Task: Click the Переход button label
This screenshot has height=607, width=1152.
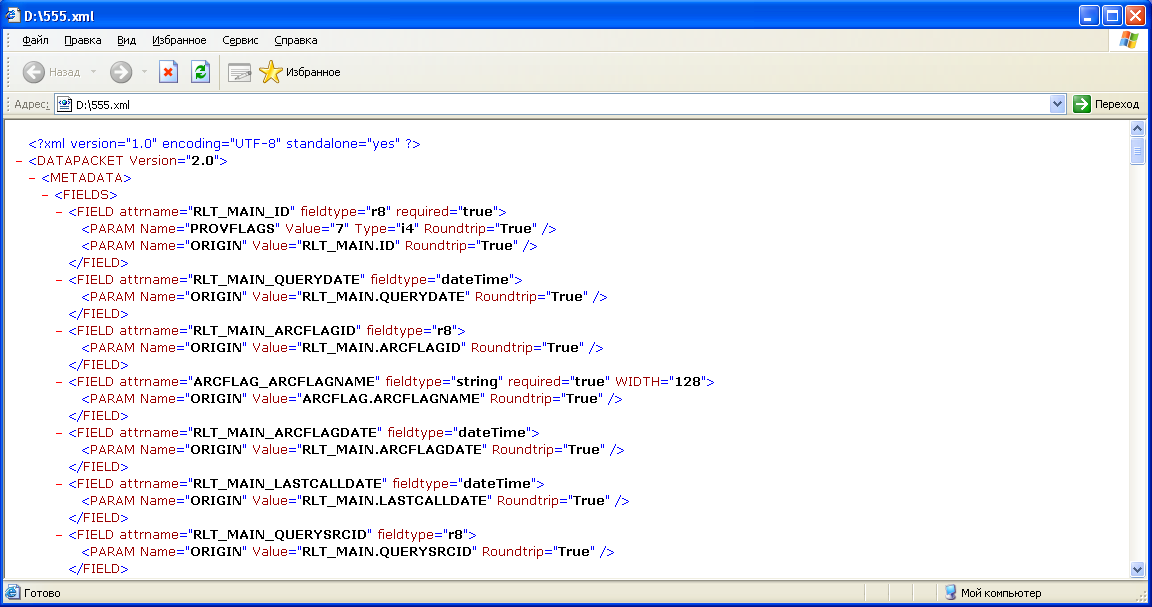Action: pyautogui.click(x=1117, y=104)
